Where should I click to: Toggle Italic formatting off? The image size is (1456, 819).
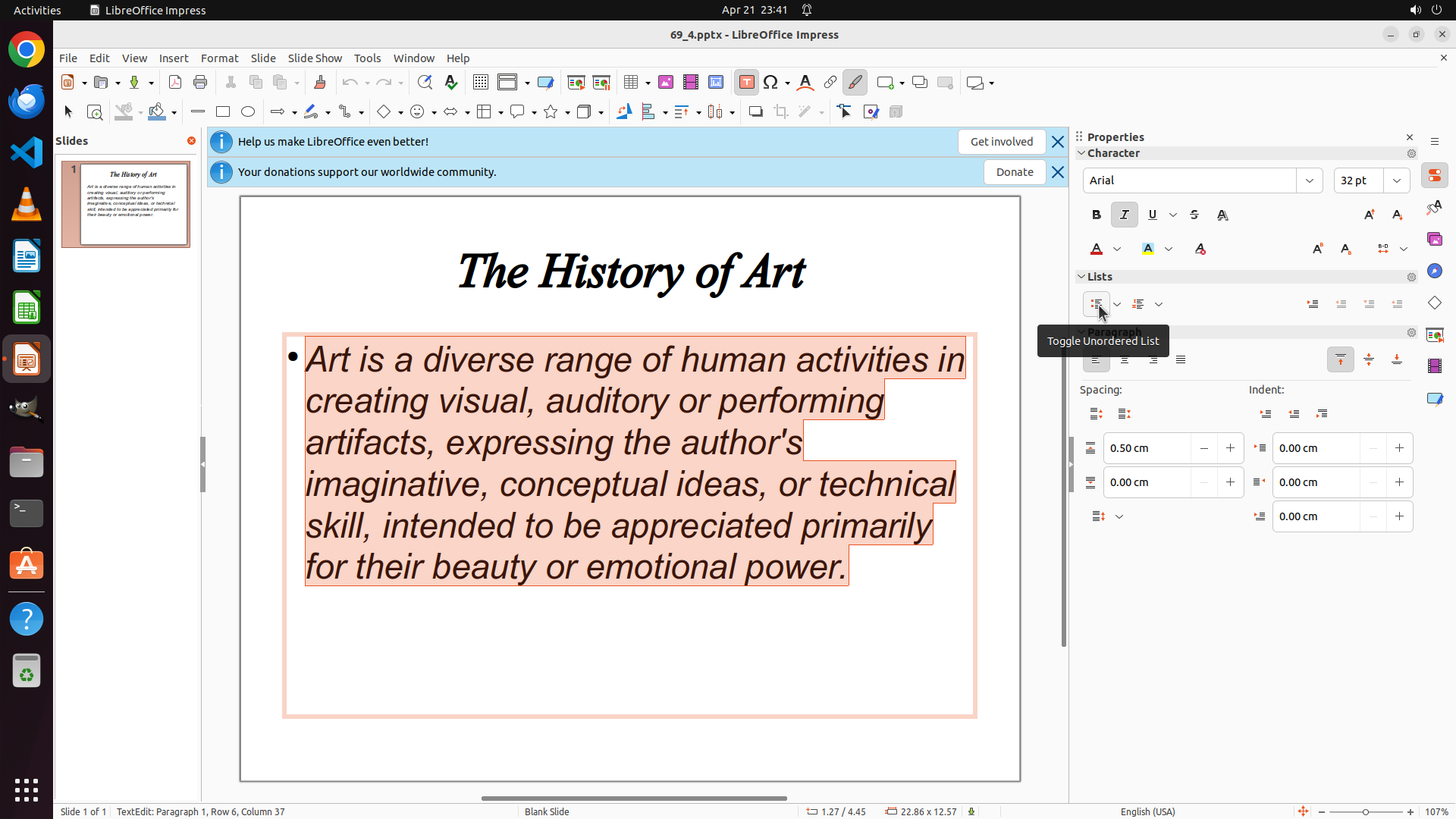(x=1125, y=215)
